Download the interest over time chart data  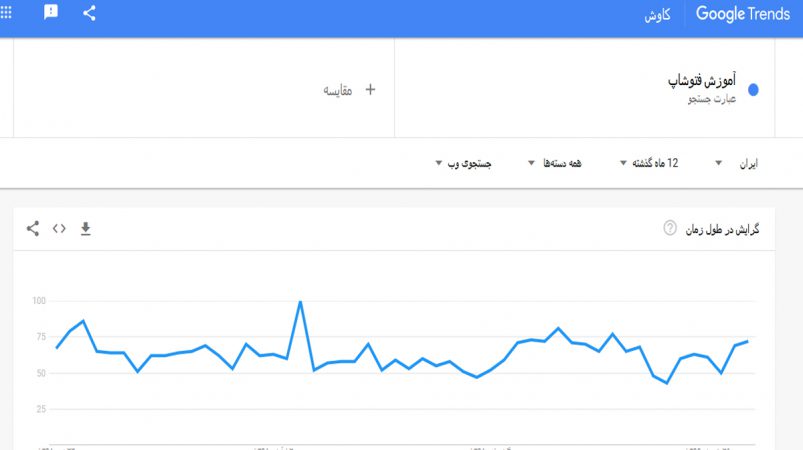86,229
